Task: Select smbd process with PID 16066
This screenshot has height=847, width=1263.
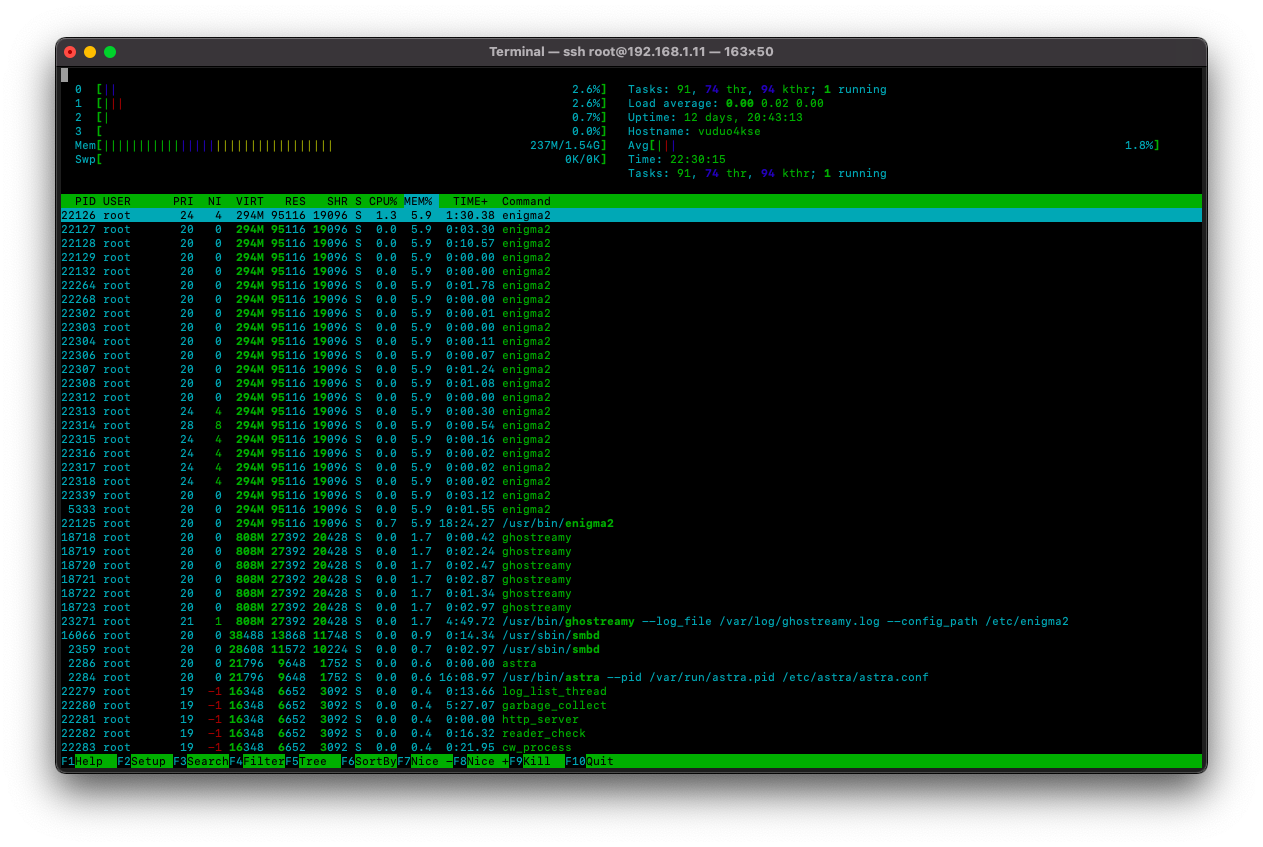Action: [631, 635]
